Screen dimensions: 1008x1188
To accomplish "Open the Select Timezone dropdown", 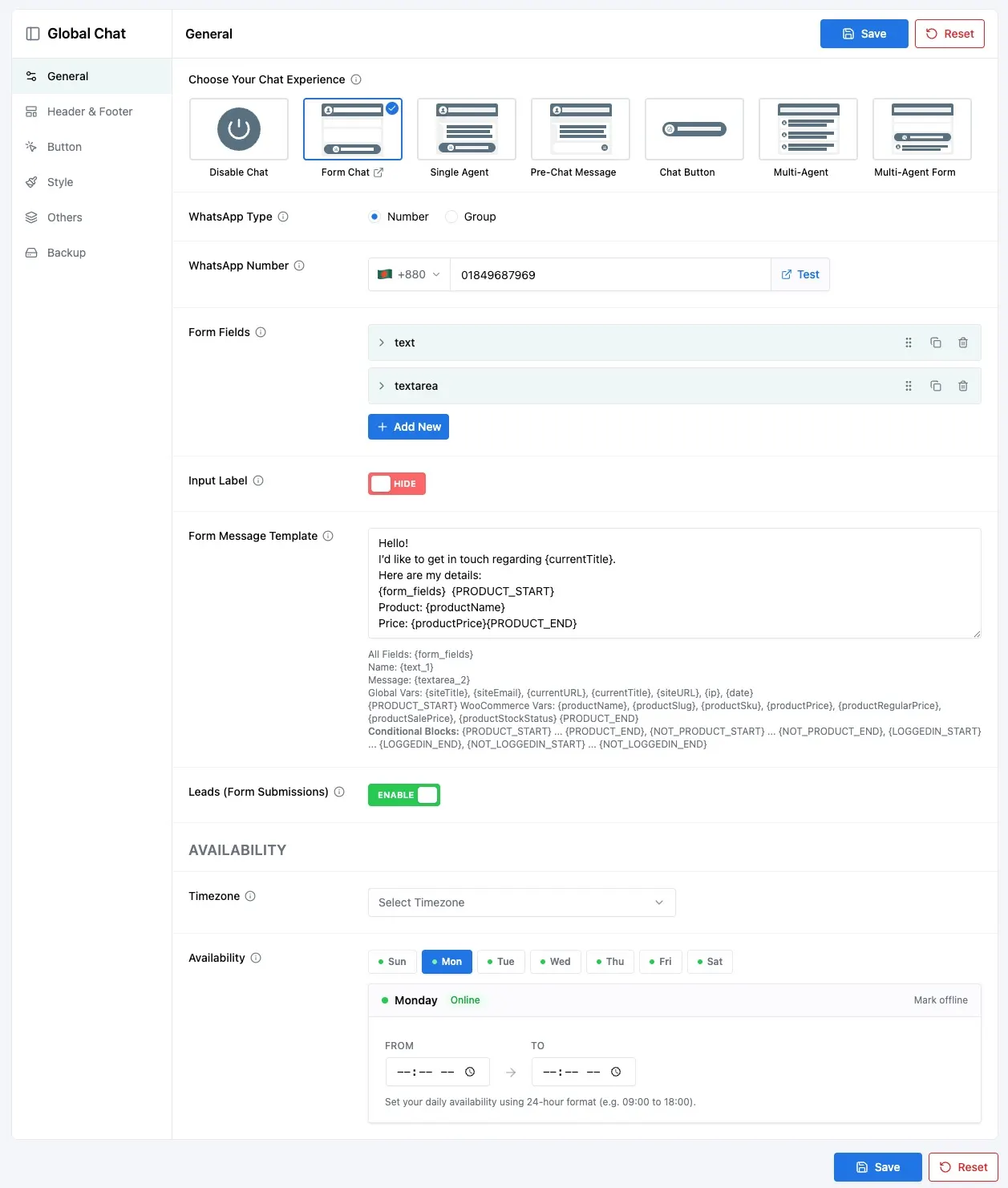I will 522,902.
